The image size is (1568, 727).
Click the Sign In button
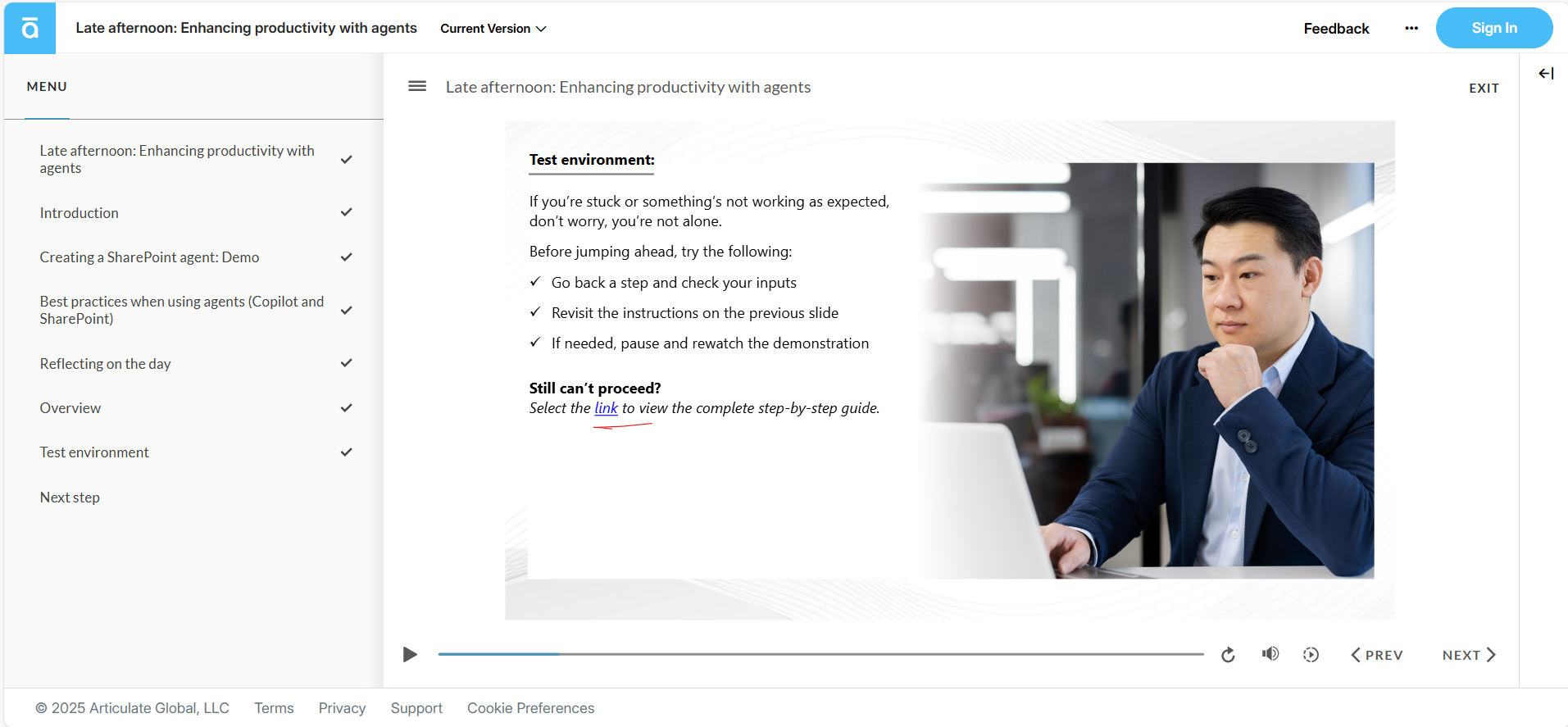coord(1494,28)
